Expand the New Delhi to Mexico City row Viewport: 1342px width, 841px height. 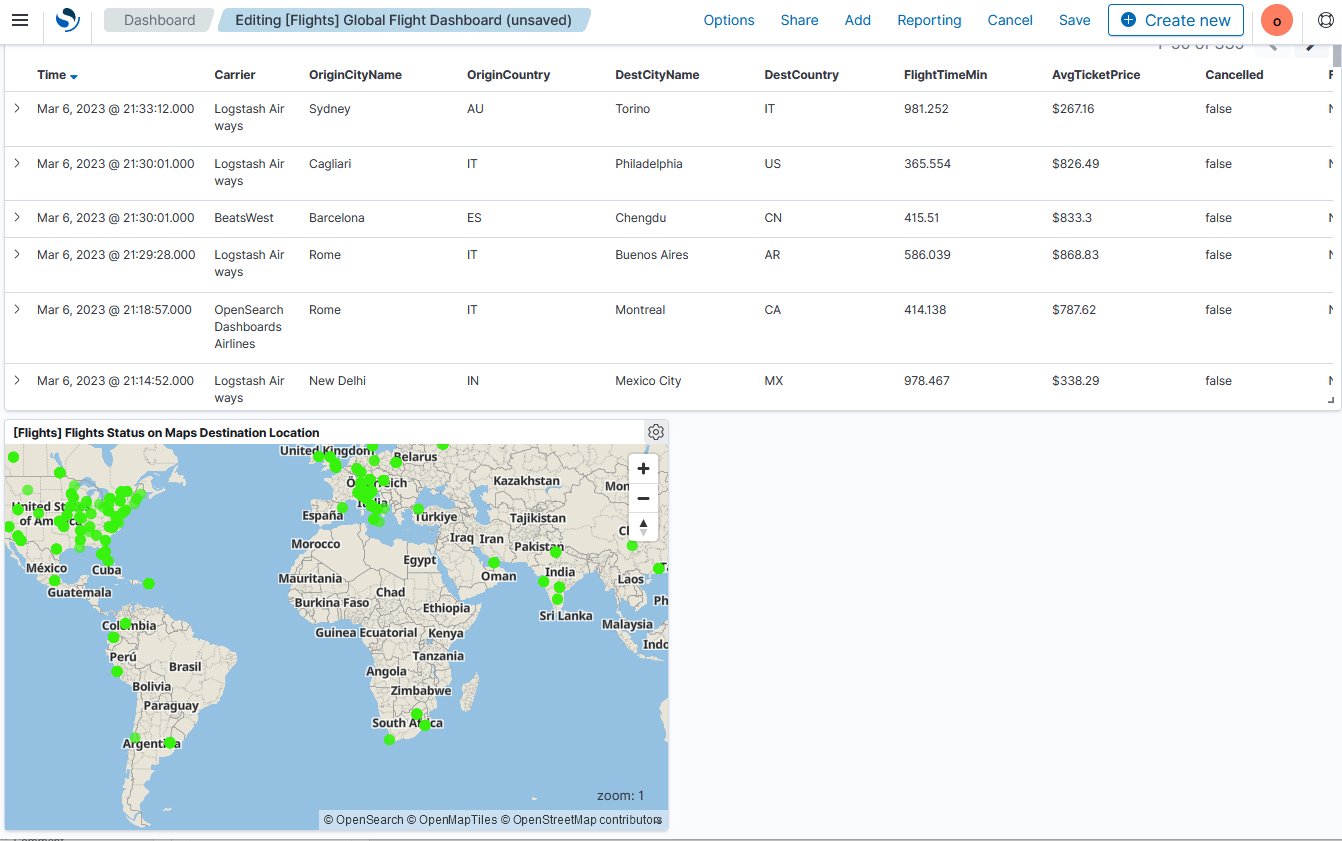point(16,380)
